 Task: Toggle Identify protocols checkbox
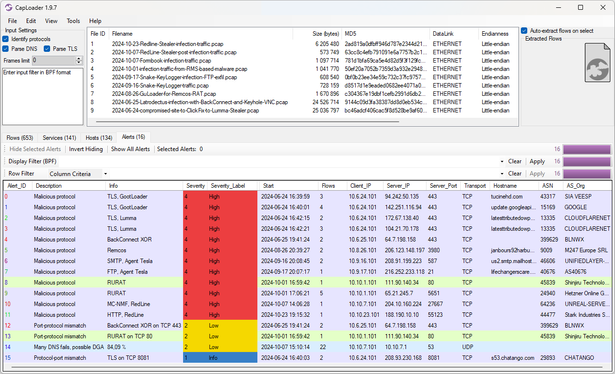pos(5,39)
